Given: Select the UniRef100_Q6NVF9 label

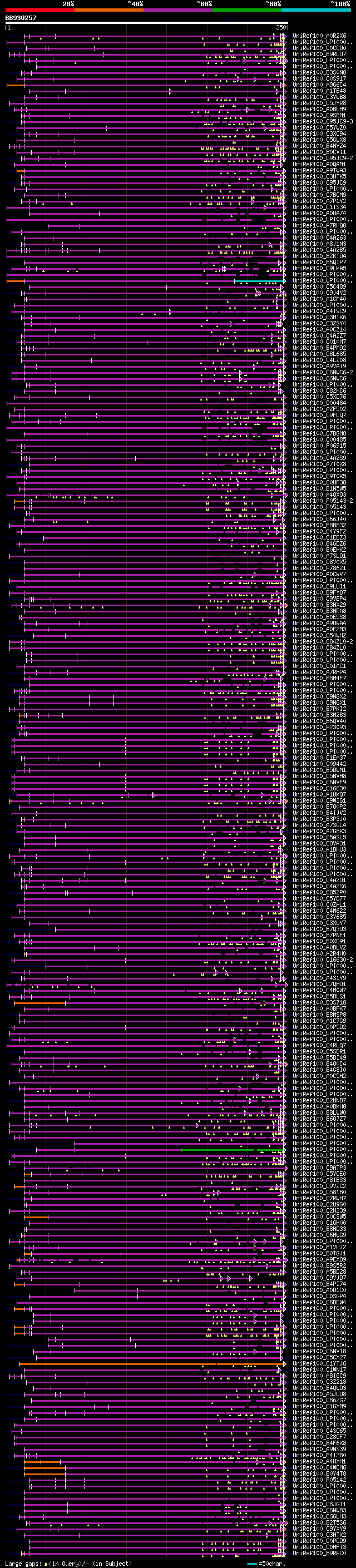Looking at the screenshot, I should [319, 782].
